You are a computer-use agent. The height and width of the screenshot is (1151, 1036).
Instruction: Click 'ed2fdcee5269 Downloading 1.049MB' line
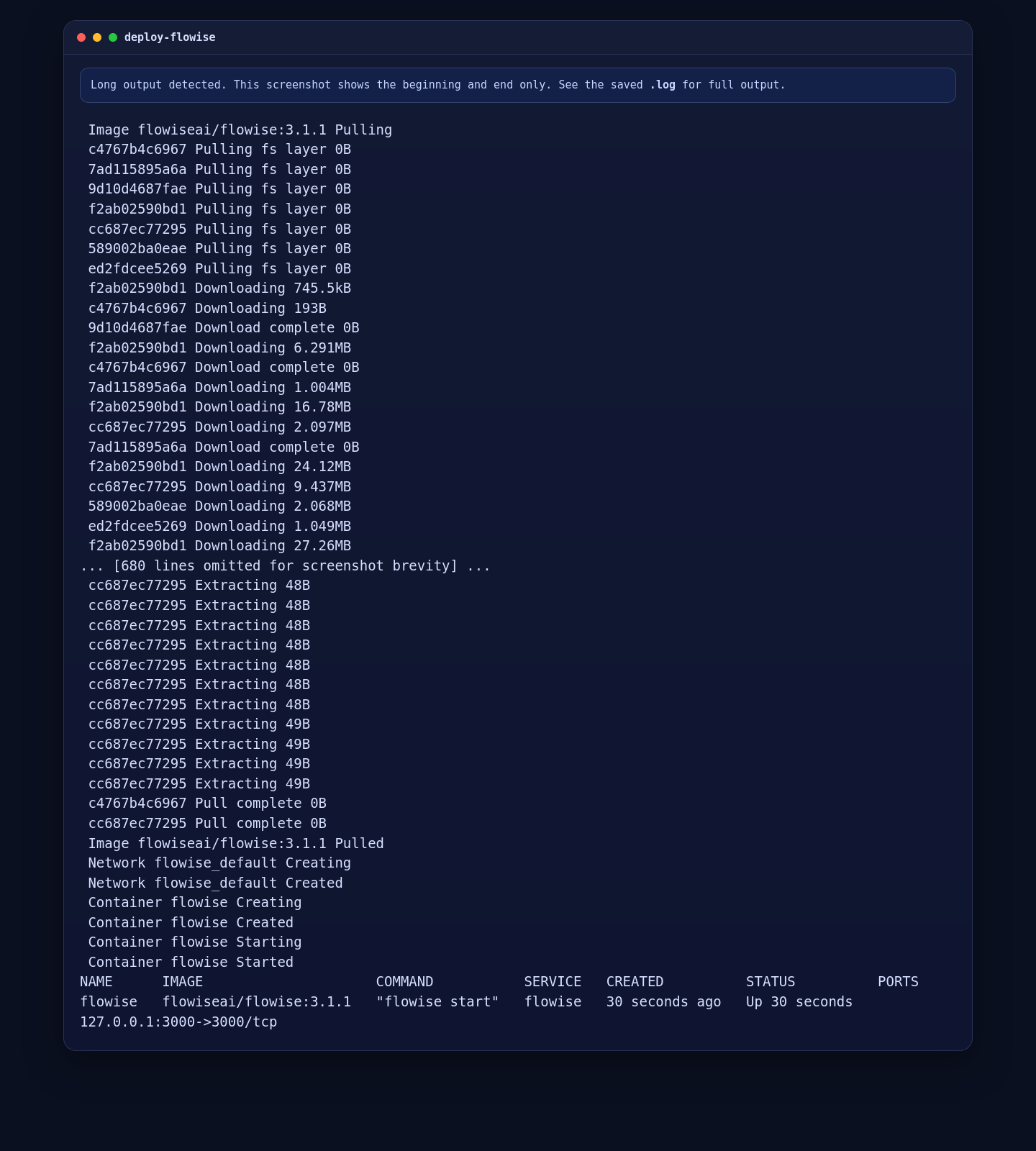(x=219, y=527)
